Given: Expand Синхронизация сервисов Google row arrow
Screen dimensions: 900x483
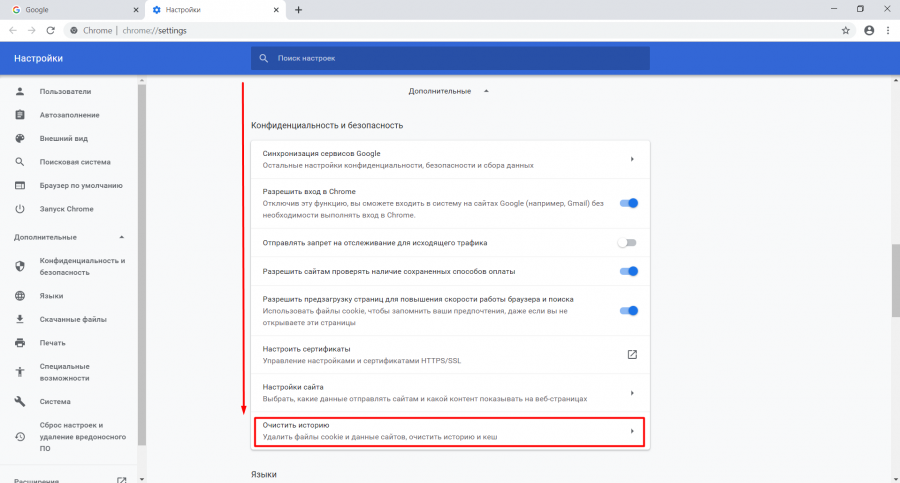Looking at the screenshot, I should (x=632, y=159).
